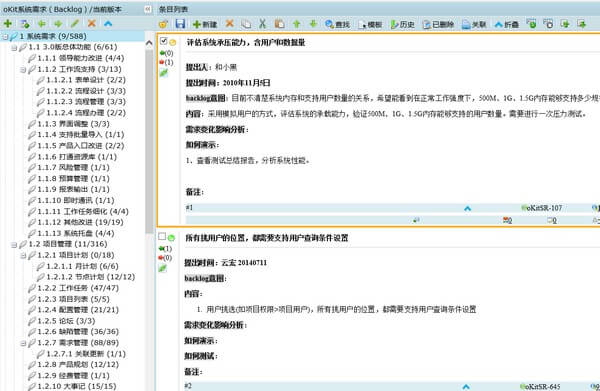Click the blue chevron in the #2 footer bar
This screenshot has width=600, height=391.
click(466, 386)
